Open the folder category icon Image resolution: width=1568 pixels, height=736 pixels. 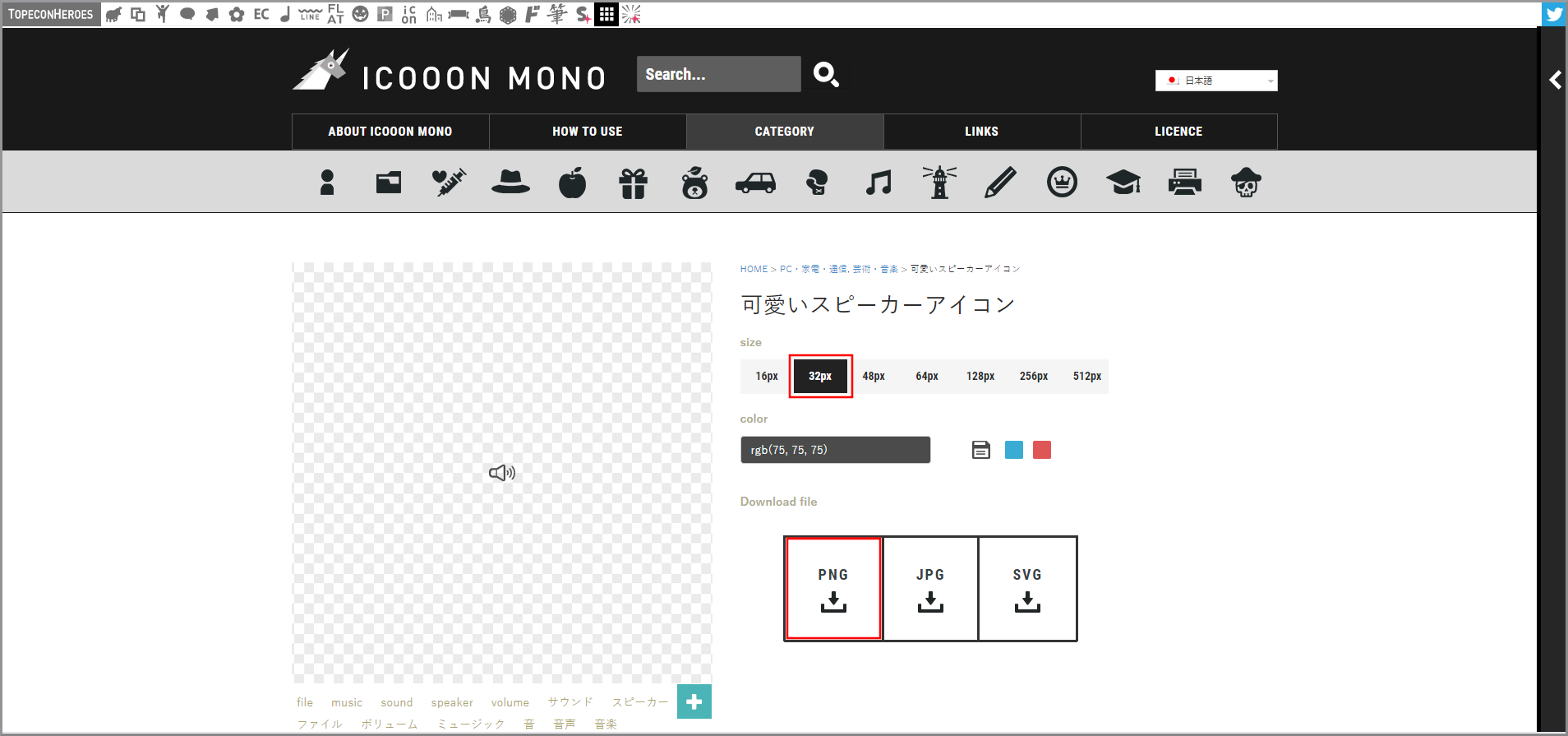(x=389, y=183)
